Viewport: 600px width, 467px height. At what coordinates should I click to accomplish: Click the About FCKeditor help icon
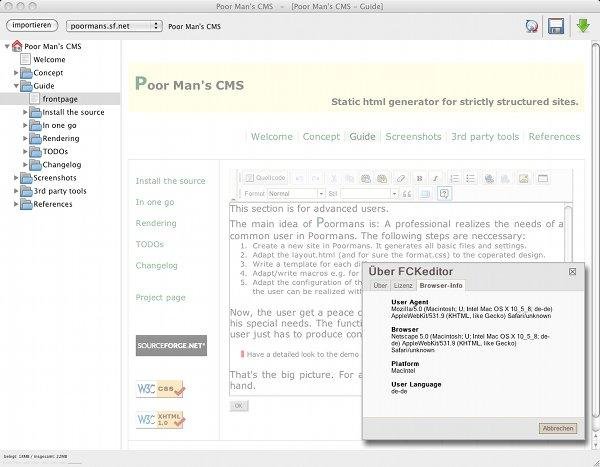pyautogui.click(x=443, y=193)
